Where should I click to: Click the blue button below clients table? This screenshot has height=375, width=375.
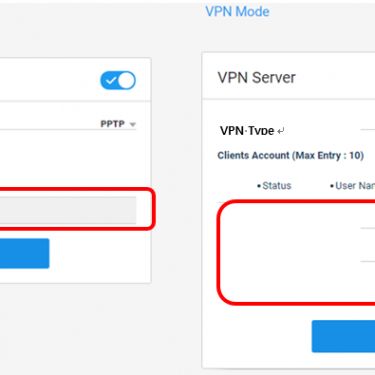343,336
